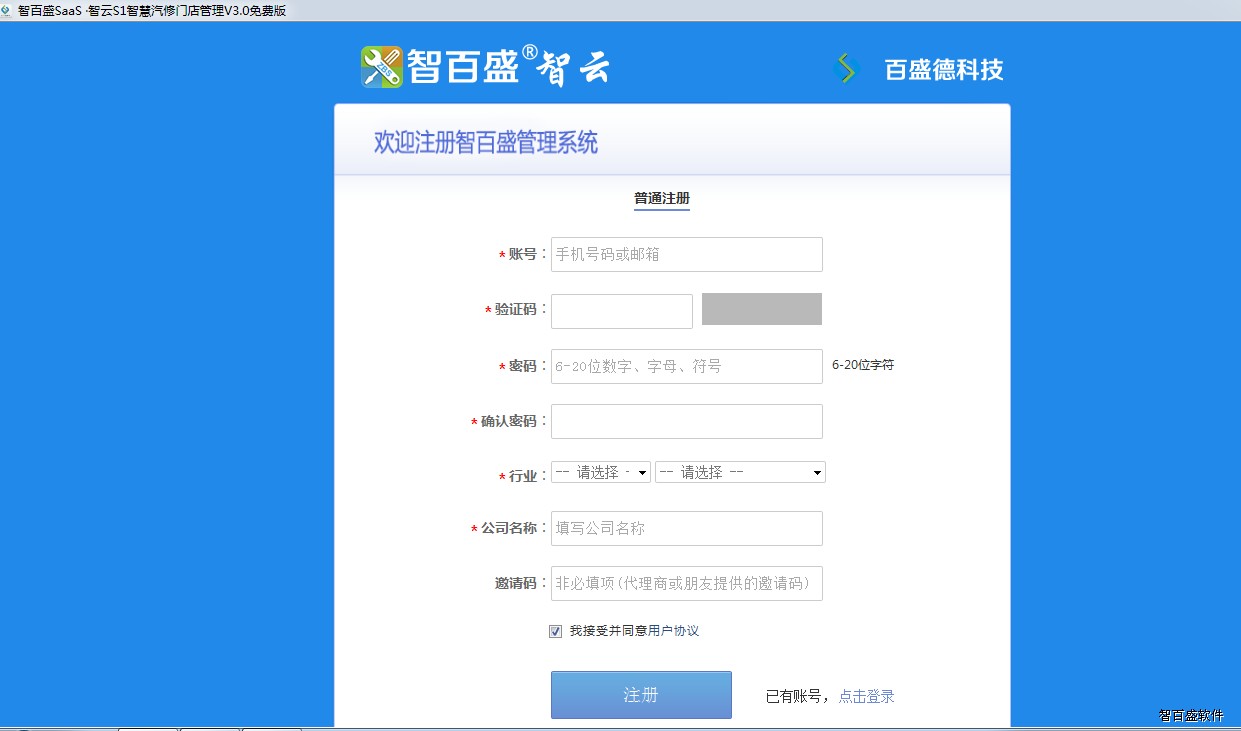Focus the 账号 phone or email field
This screenshot has height=731, width=1241.
tap(687, 254)
